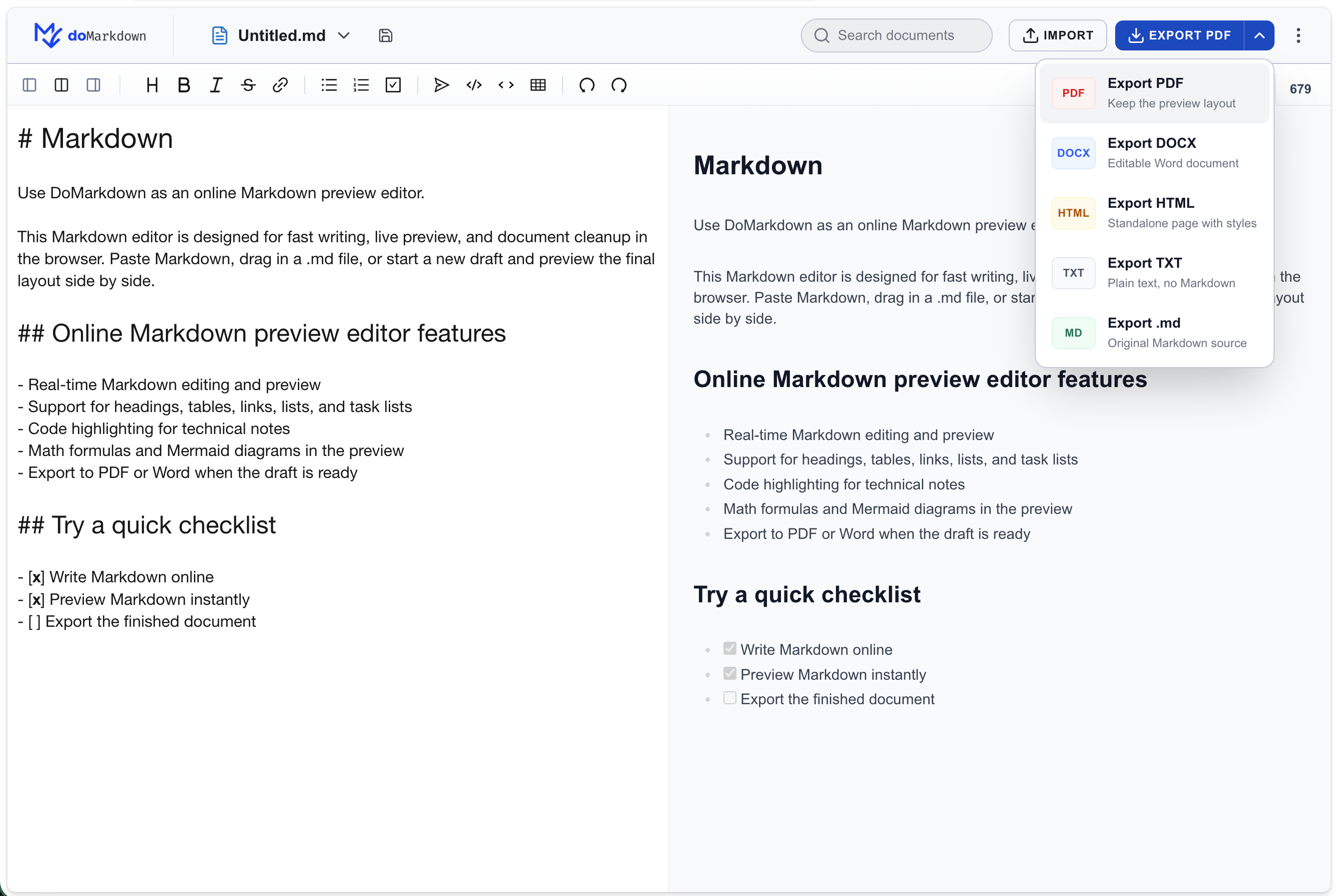This screenshot has height=896, width=1336.
Task: Click '- Code highlighting for technical notes' editor line
Action: [154, 429]
